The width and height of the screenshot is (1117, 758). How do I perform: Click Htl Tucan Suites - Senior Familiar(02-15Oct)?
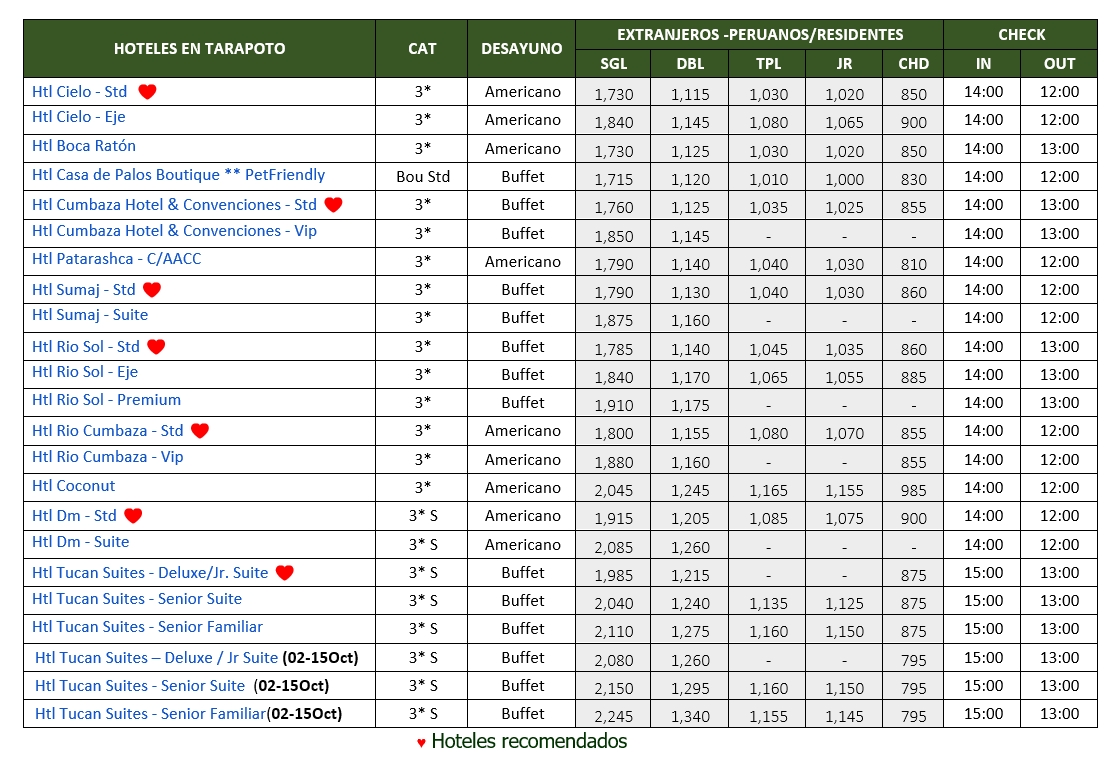189,714
